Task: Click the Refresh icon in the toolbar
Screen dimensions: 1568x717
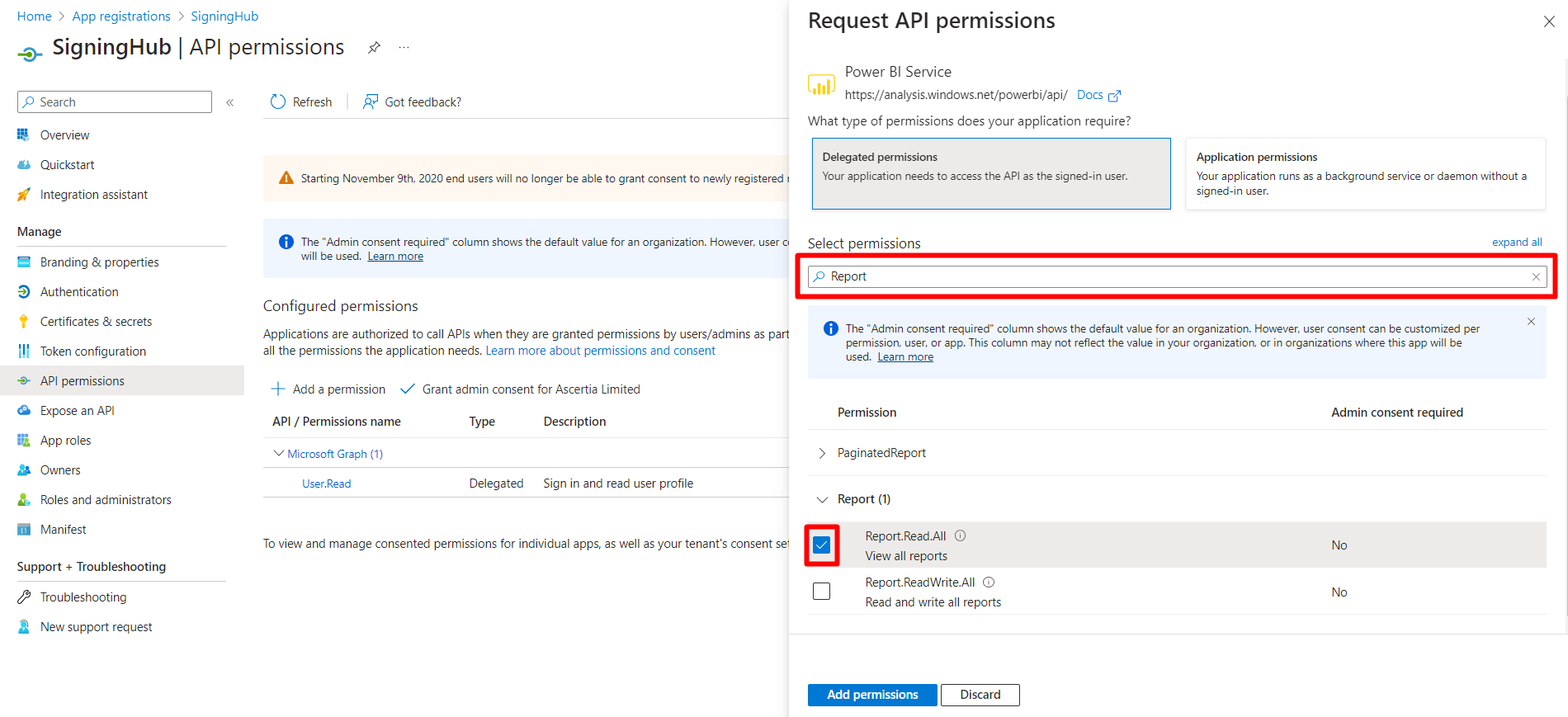Action: 278,101
